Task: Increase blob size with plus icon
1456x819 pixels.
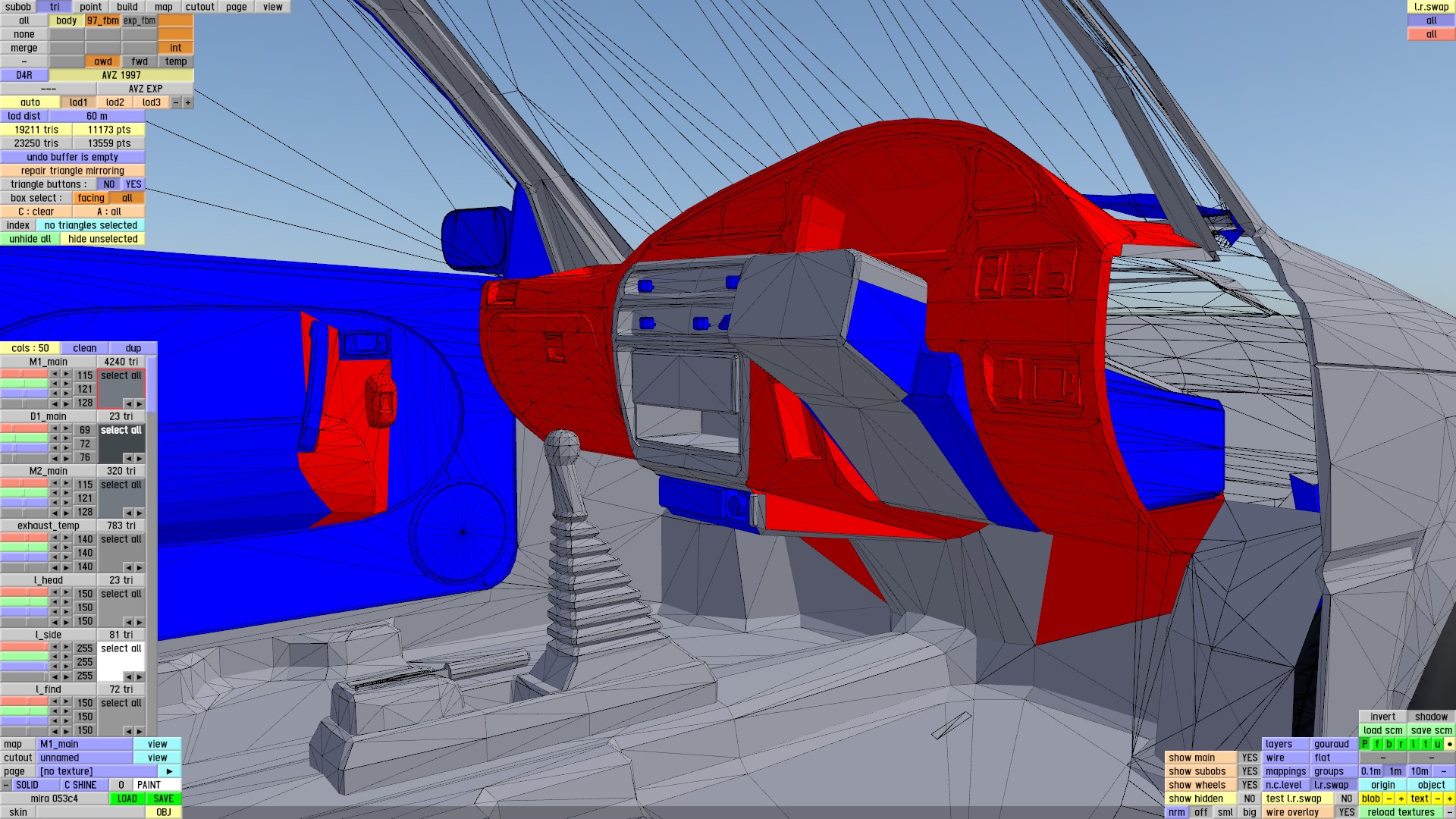Action: click(1401, 799)
